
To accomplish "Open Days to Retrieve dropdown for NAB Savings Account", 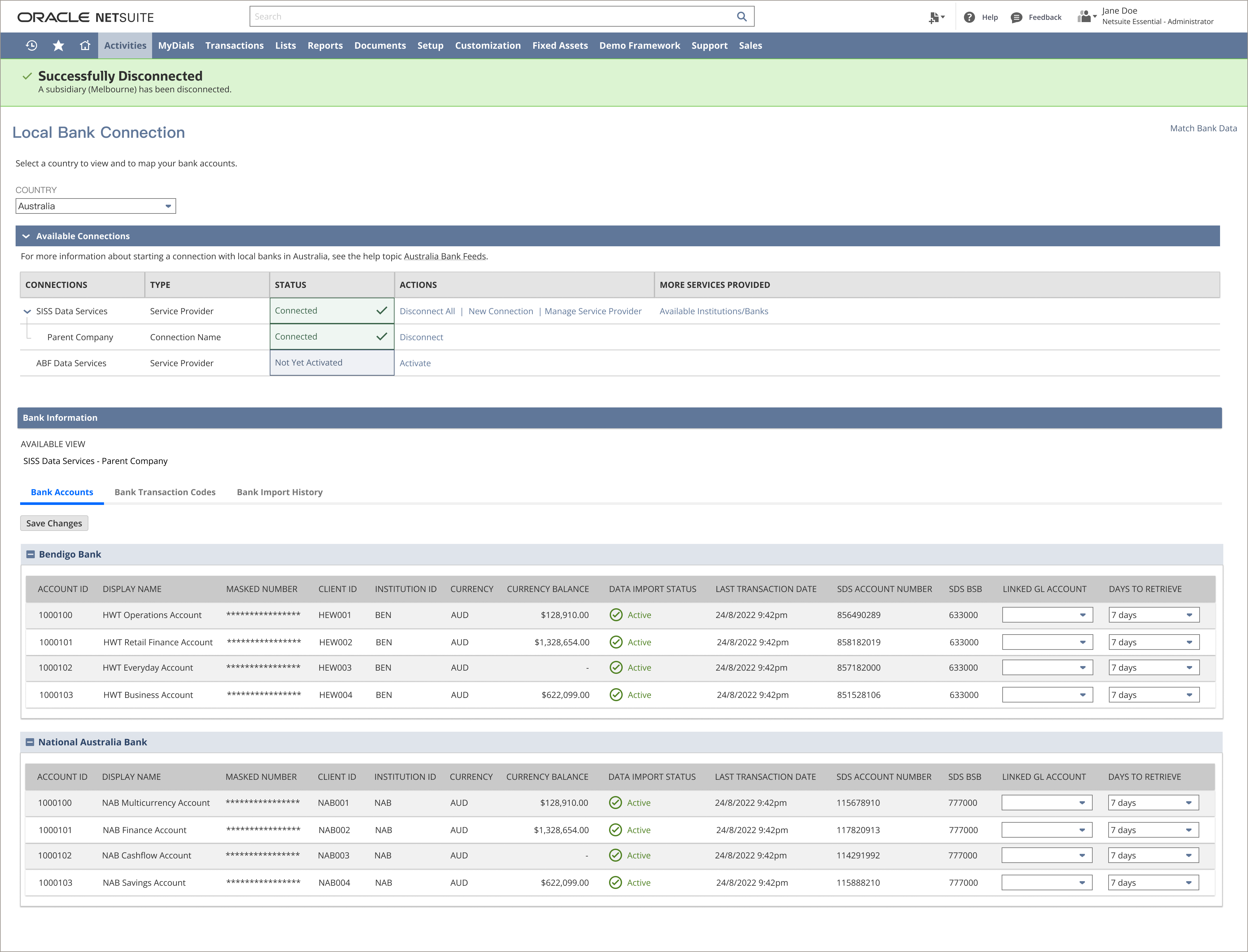I will pyautogui.click(x=1153, y=882).
